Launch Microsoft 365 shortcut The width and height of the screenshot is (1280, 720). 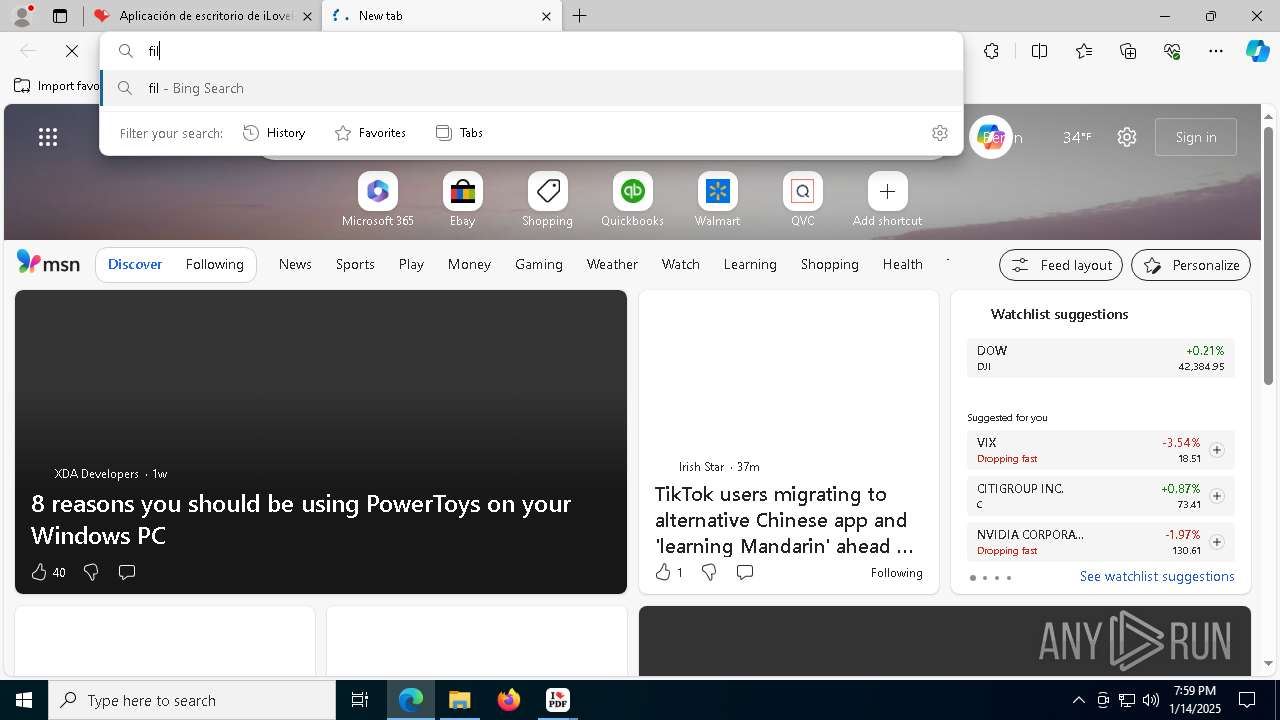[378, 200]
